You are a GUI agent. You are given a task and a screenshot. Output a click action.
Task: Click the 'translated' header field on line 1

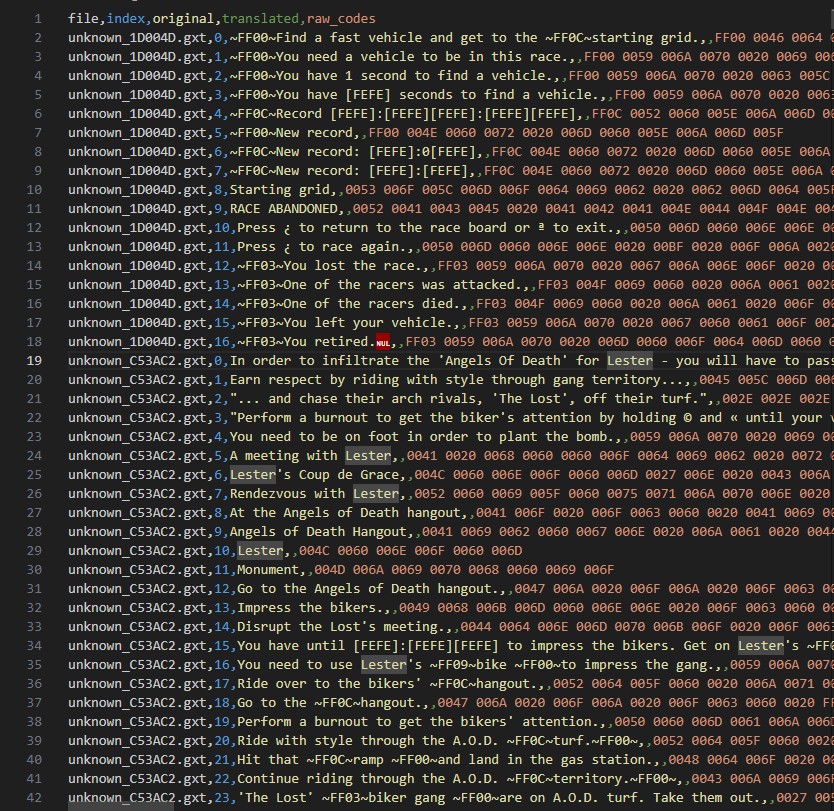coord(260,19)
